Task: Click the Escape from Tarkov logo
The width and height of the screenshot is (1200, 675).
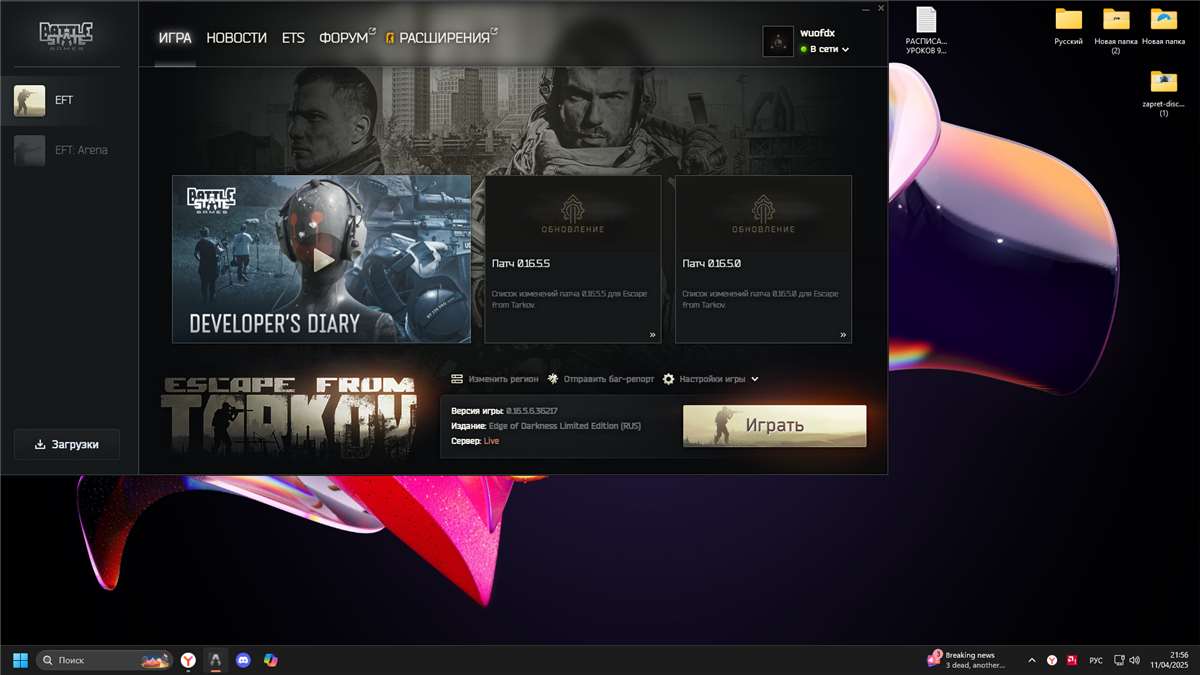Action: point(289,415)
